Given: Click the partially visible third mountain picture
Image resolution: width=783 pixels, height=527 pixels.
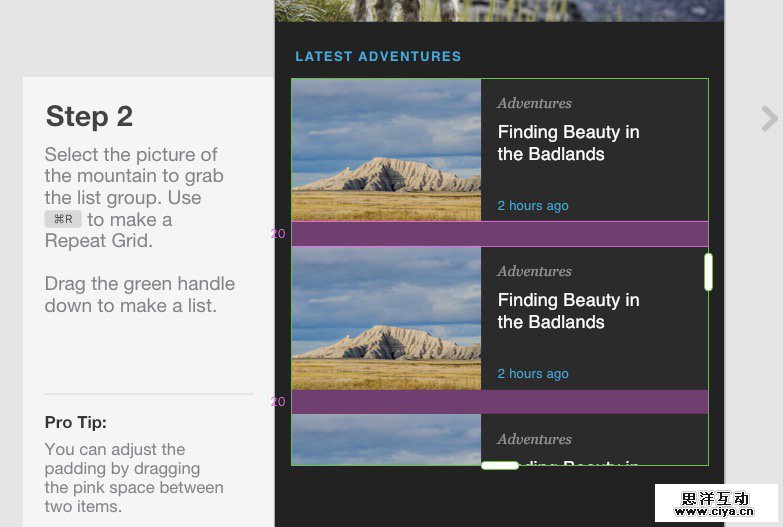Looking at the screenshot, I should point(386,440).
